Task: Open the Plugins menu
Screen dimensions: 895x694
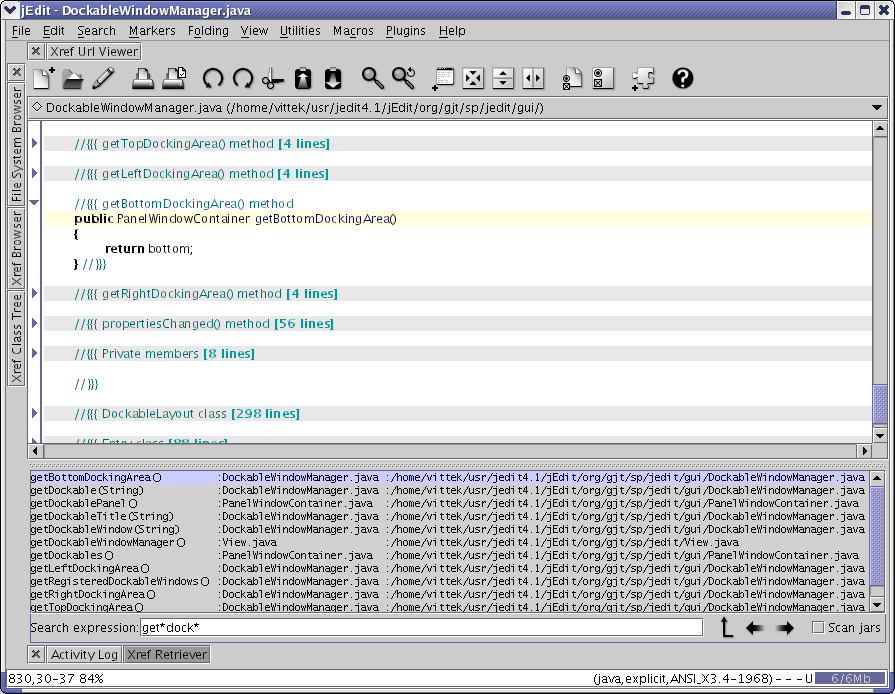Action: click(x=406, y=31)
